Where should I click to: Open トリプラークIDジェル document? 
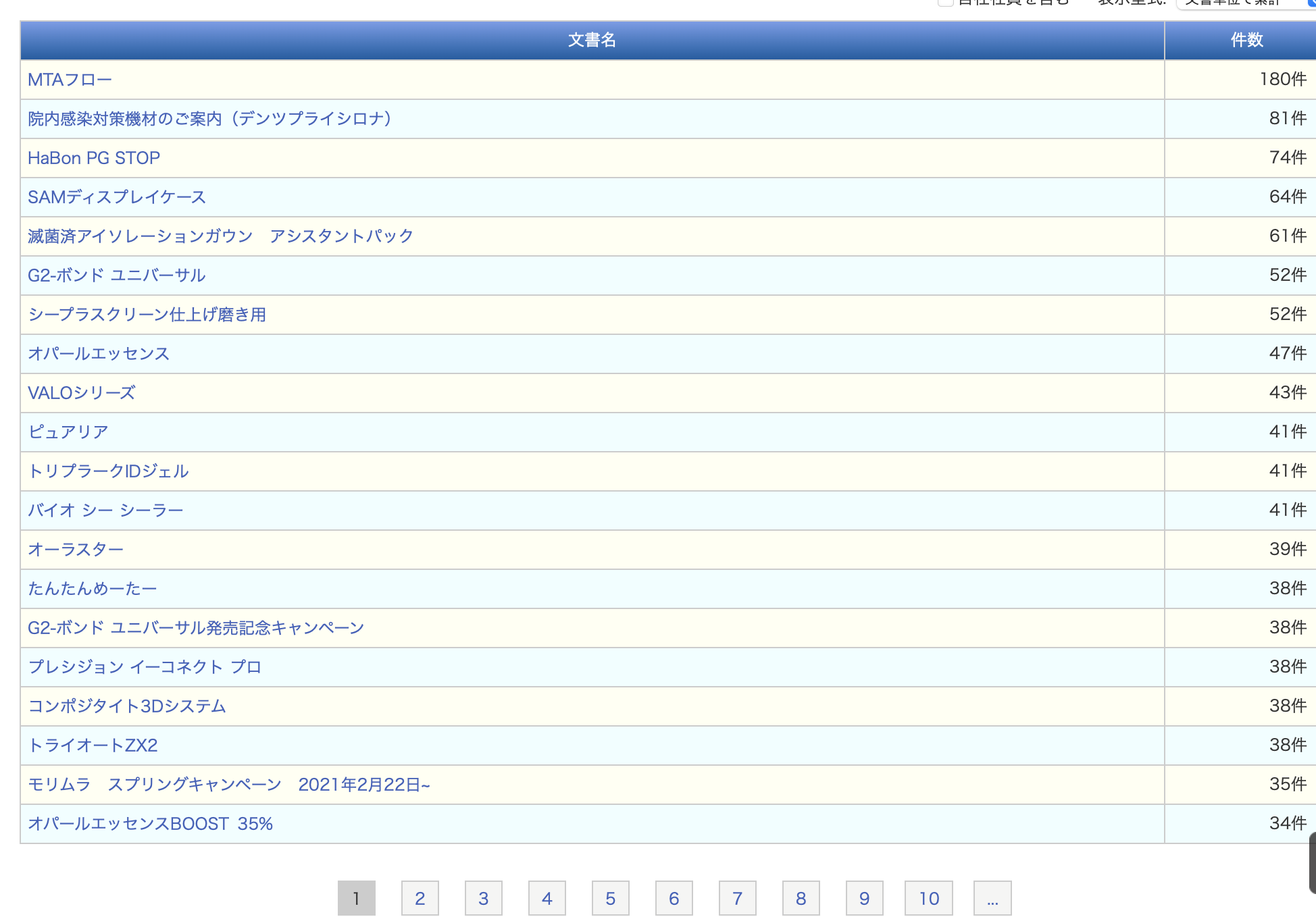108,471
